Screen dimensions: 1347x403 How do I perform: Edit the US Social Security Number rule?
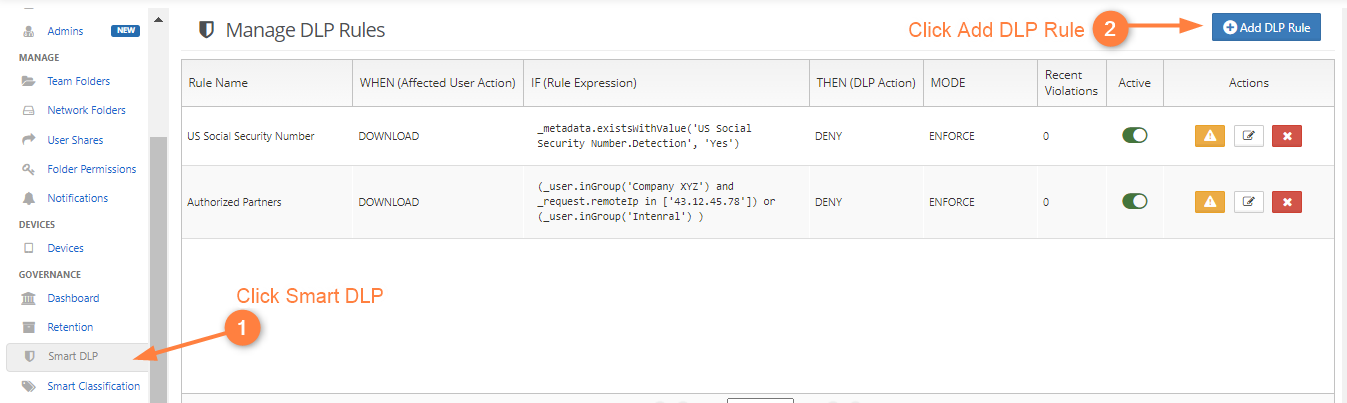(1248, 136)
